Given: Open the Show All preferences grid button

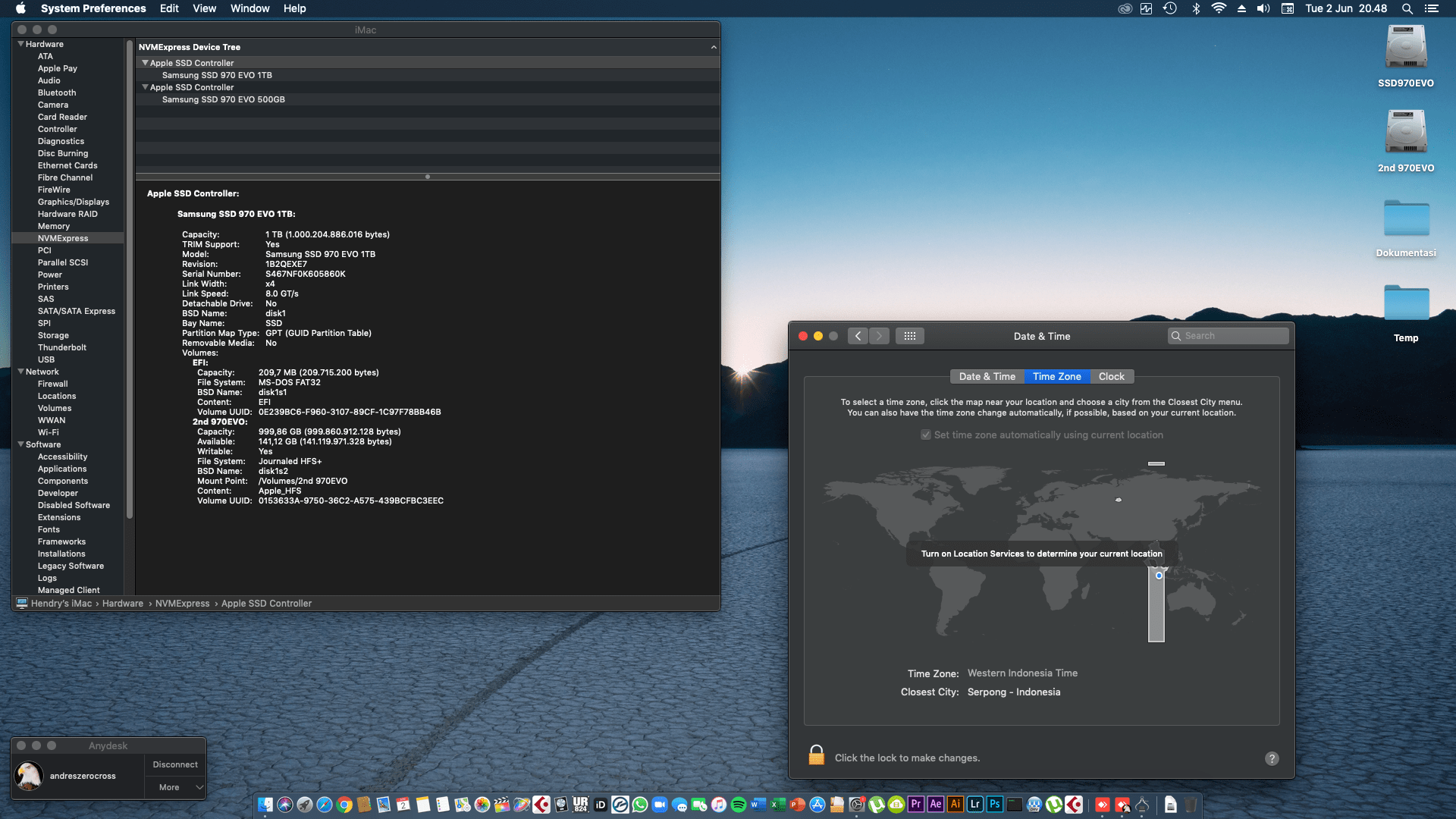Looking at the screenshot, I should tap(909, 336).
